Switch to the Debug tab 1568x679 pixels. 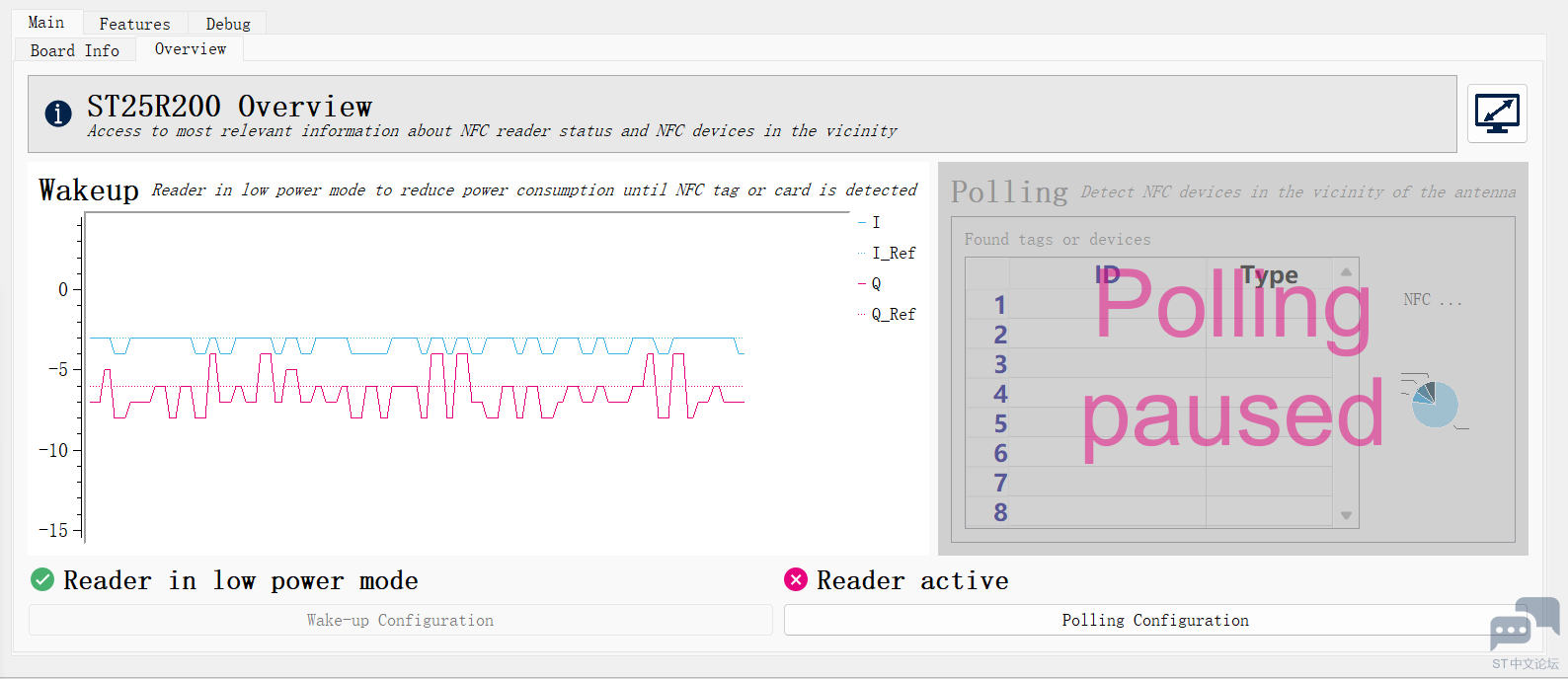coord(228,24)
